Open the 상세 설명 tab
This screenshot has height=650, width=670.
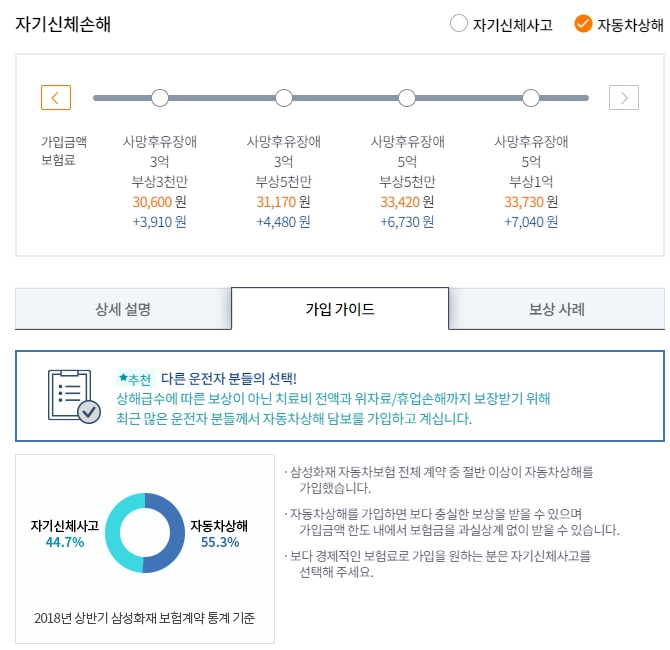click(123, 309)
